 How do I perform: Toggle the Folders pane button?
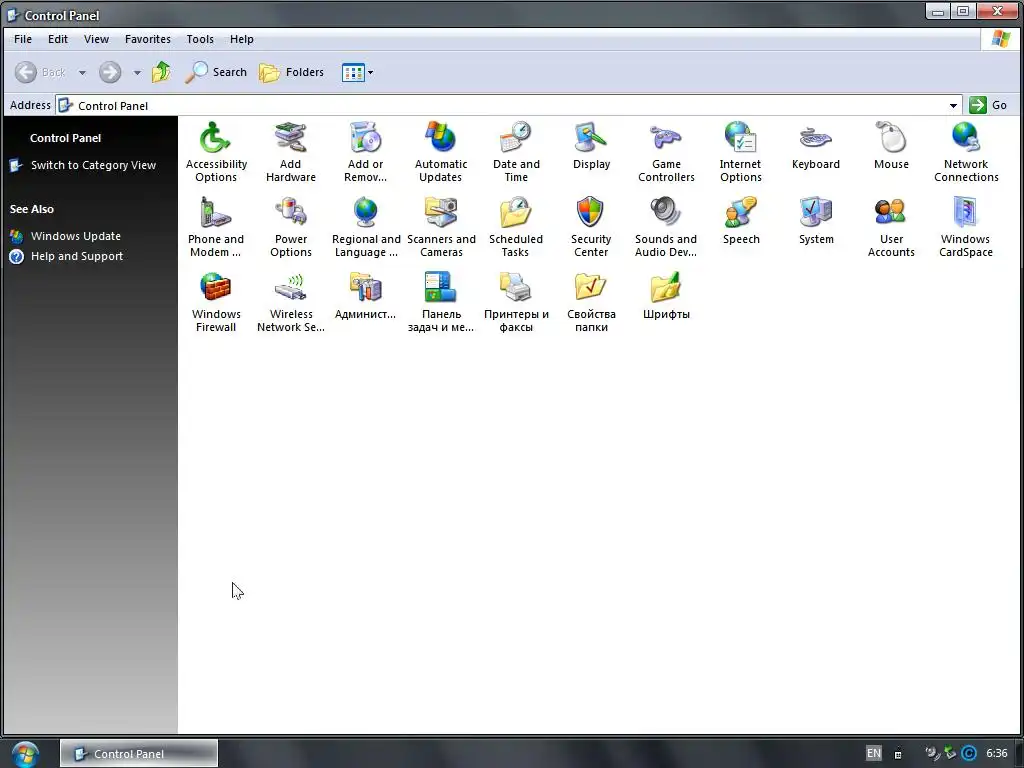(291, 72)
